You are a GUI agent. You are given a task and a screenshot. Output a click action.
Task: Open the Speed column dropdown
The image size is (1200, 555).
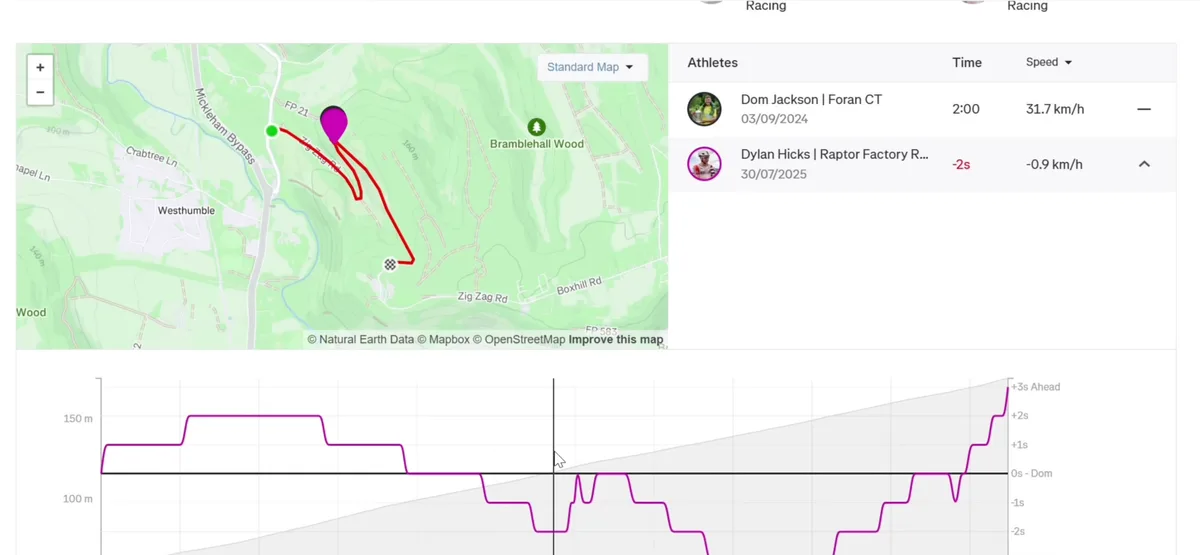1048,62
